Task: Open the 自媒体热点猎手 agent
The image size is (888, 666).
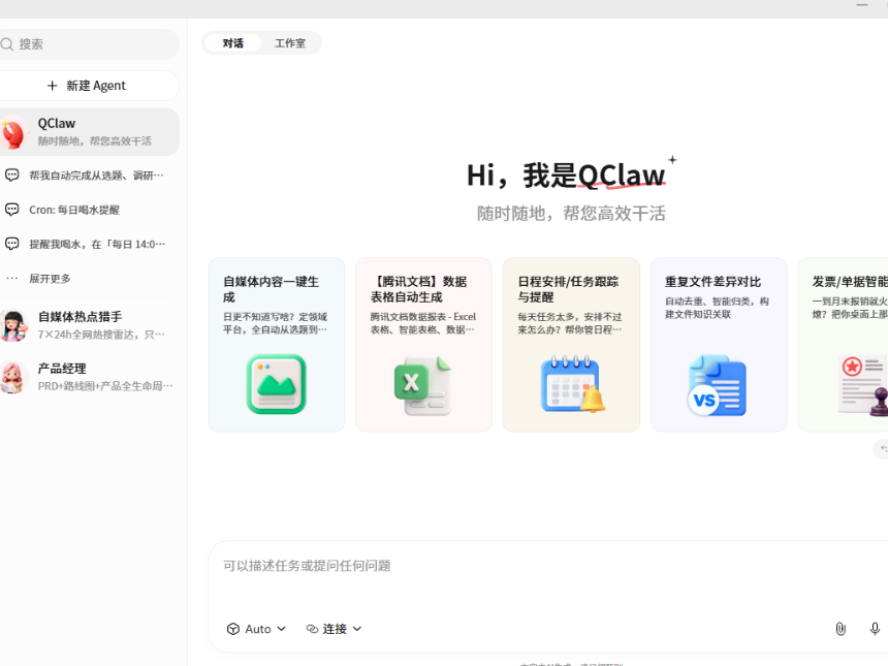Action: [89, 326]
